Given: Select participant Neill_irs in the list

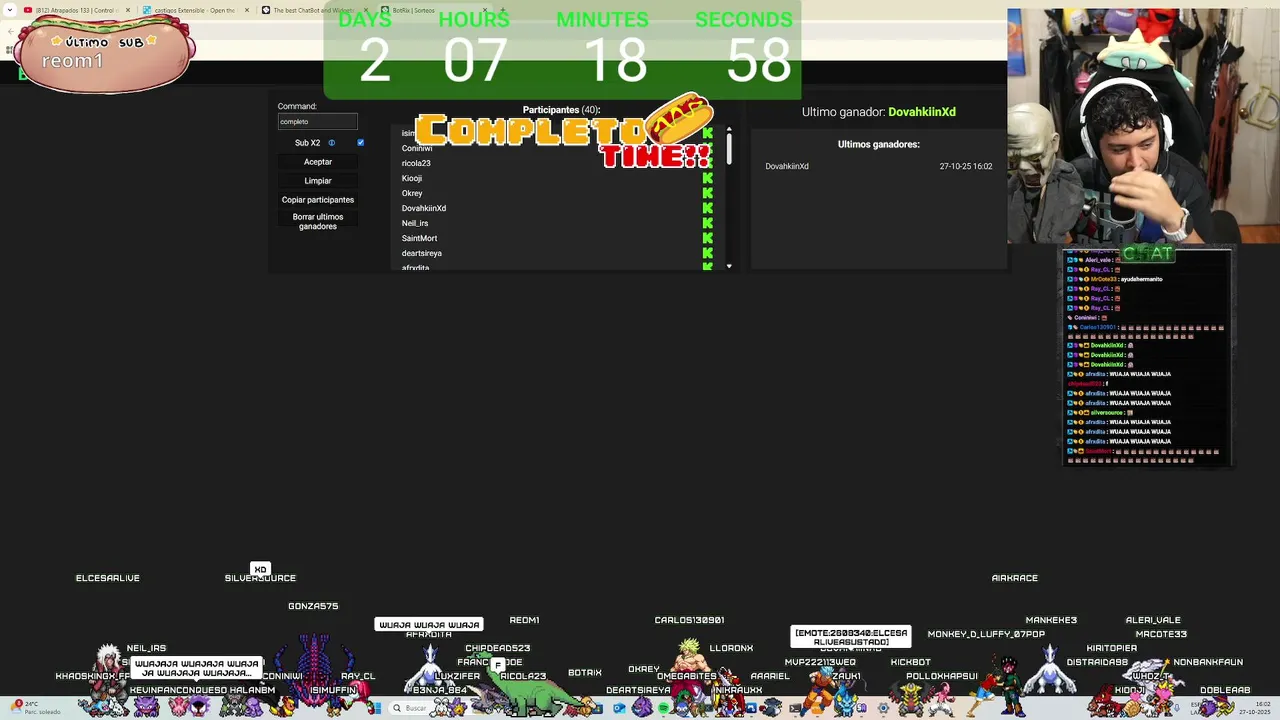Looking at the screenshot, I should [x=415, y=223].
